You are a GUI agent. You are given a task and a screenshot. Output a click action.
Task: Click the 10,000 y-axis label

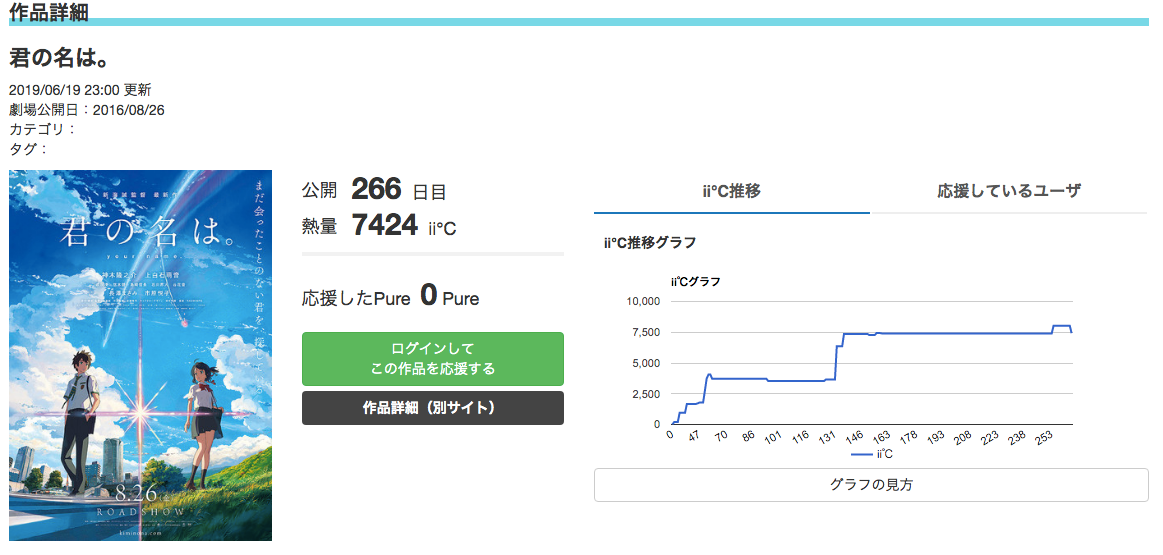pyautogui.click(x=643, y=301)
